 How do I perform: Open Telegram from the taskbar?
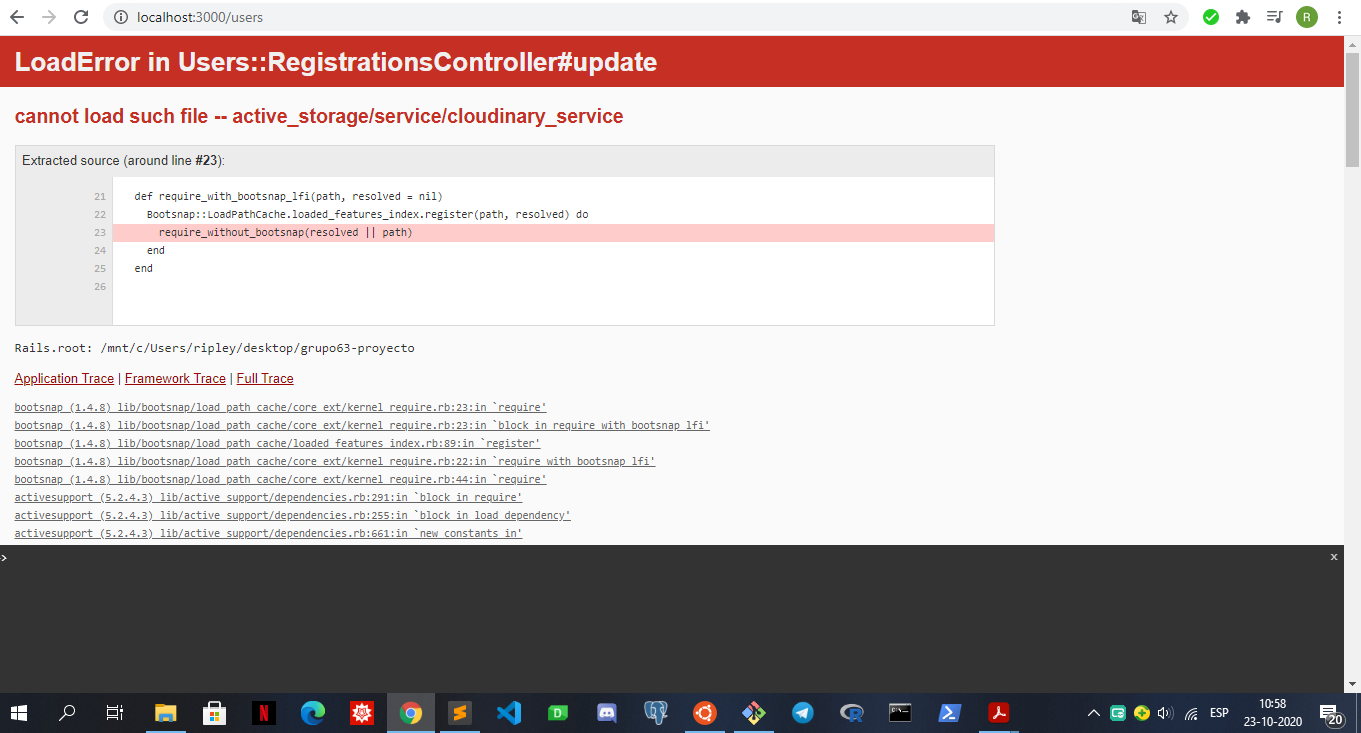(802, 713)
